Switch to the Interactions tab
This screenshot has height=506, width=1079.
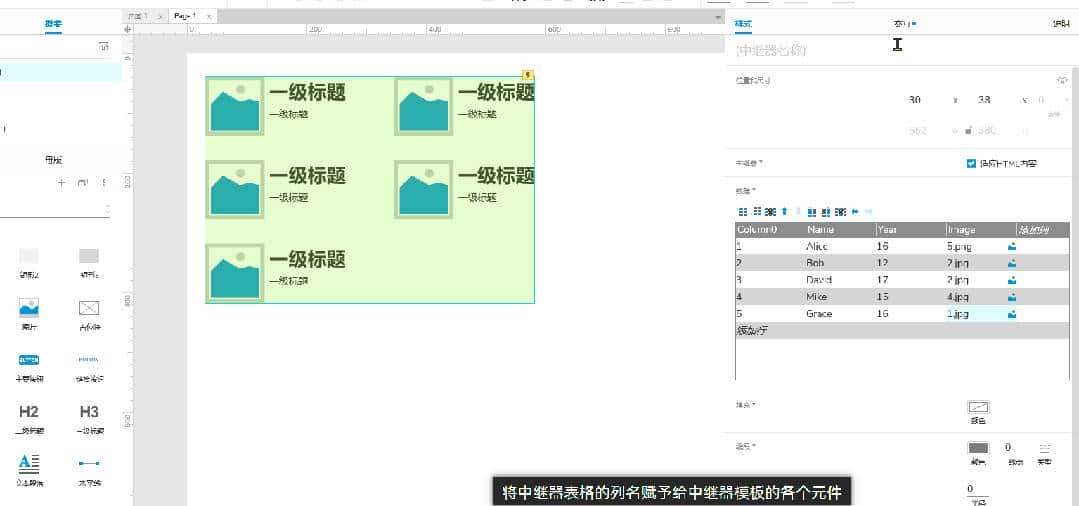[904, 23]
